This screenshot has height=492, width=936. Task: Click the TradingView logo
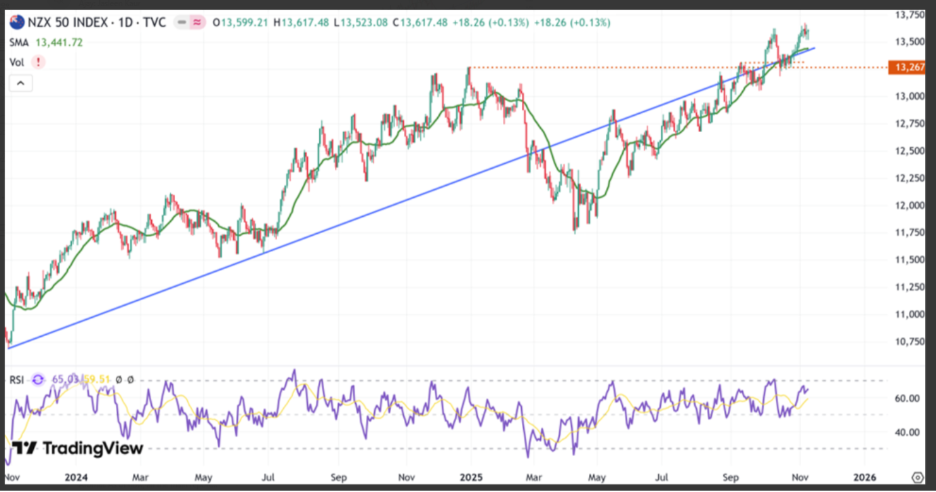(77, 448)
